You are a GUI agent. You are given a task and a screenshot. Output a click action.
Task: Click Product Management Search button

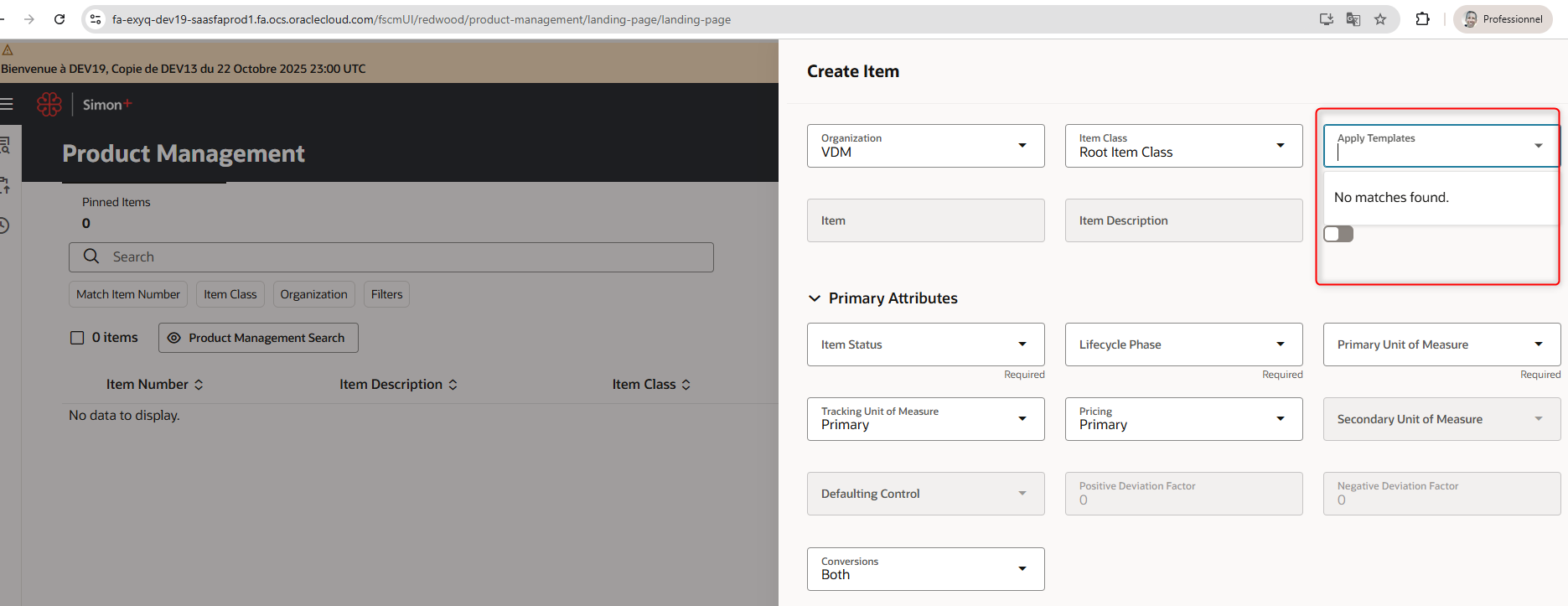pos(258,338)
